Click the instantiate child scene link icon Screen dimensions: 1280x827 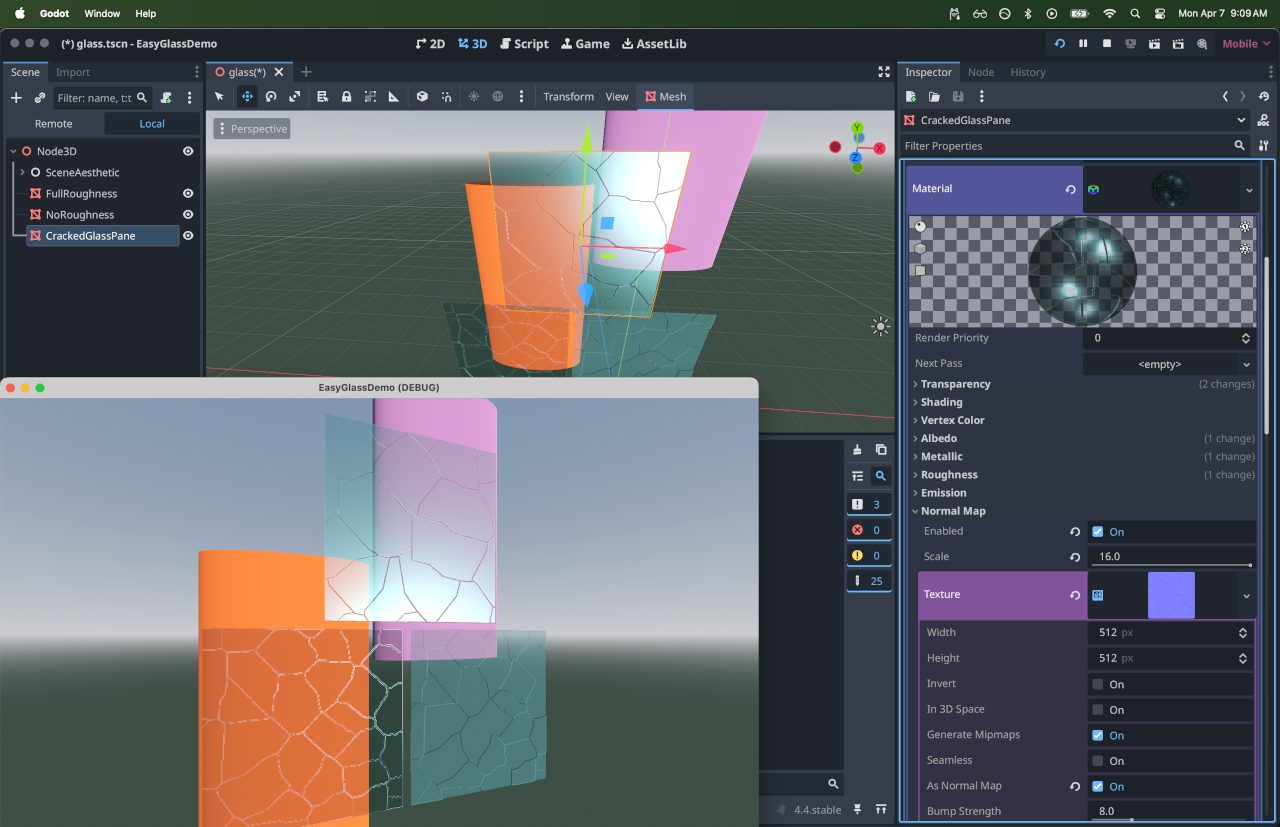[40, 98]
